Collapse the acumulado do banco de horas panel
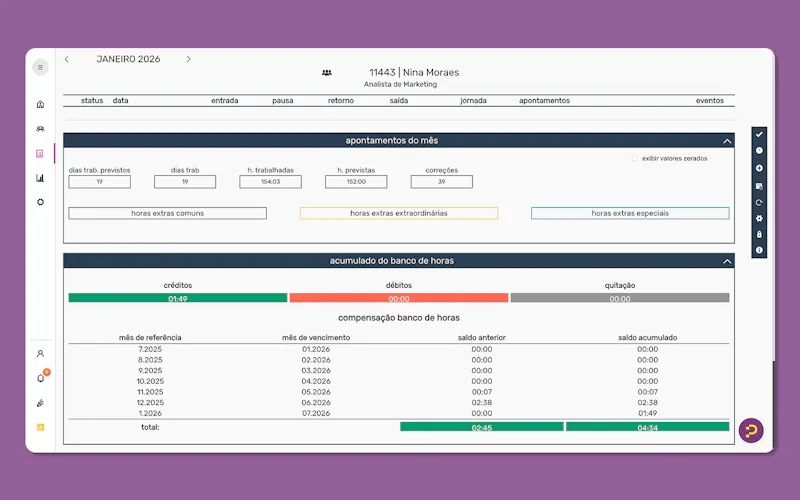The width and height of the screenshot is (800, 500). (x=727, y=261)
